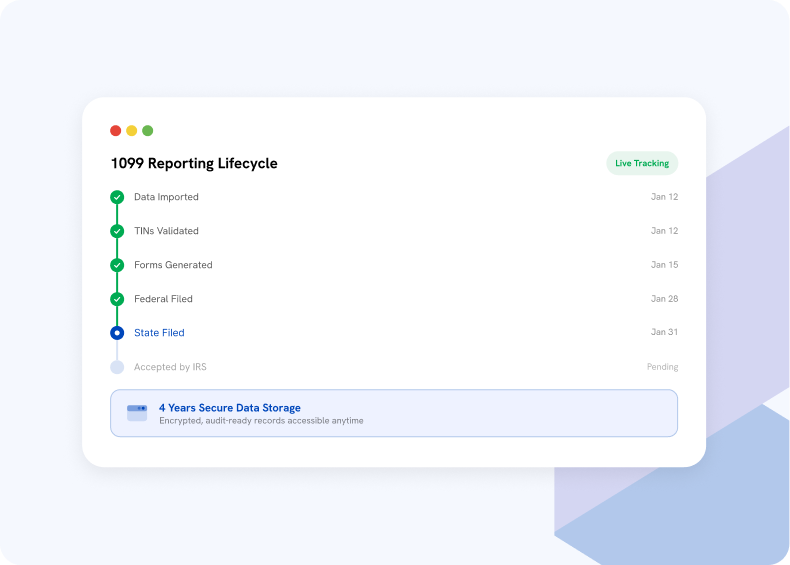Open the State Filed step link
The height and width of the screenshot is (565, 790).
pyautogui.click(x=159, y=333)
